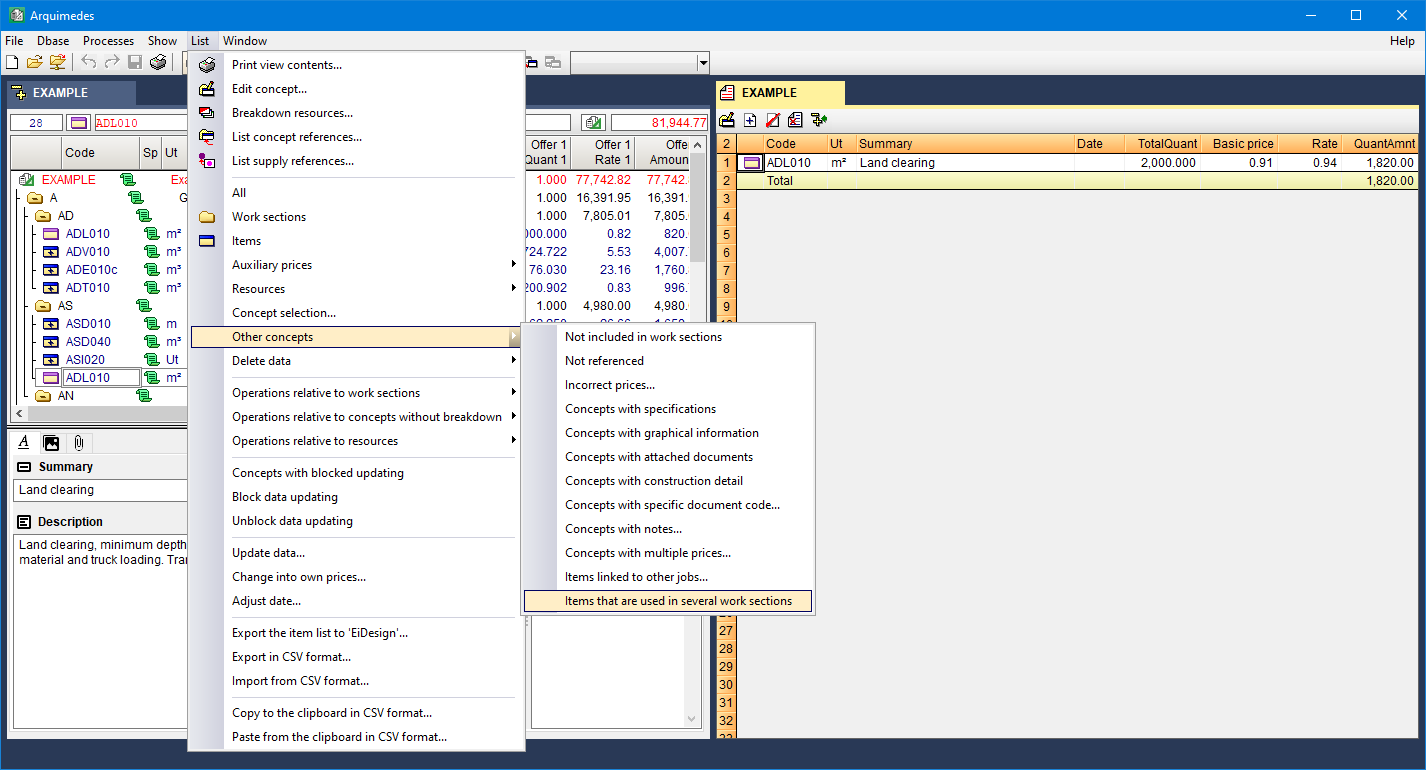Open the paperclip attachments icon
Image resolution: width=1426 pixels, height=770 pixels.
pyautogui.click(x=78, y=443)
